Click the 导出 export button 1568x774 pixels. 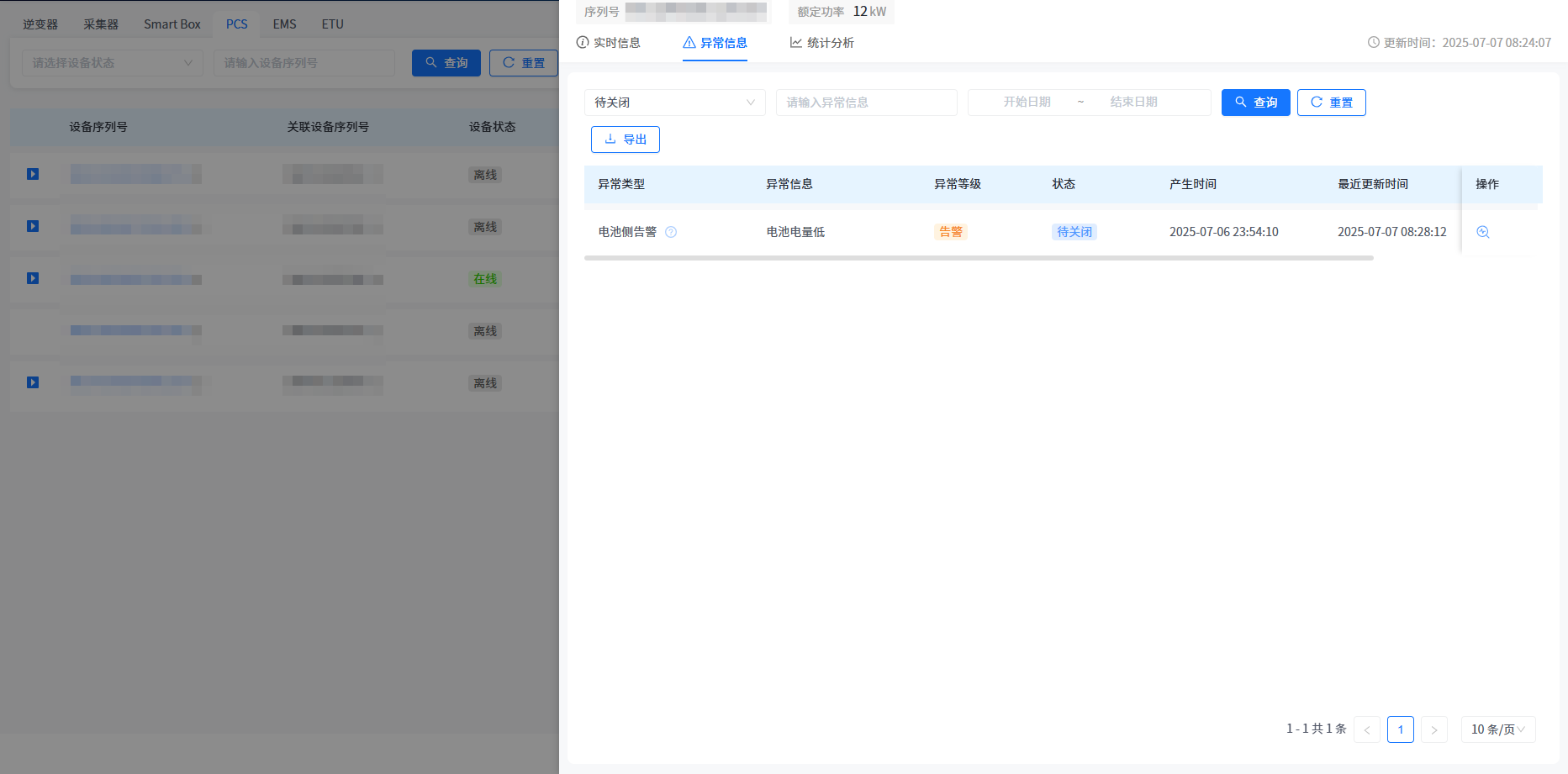[626, 140]
